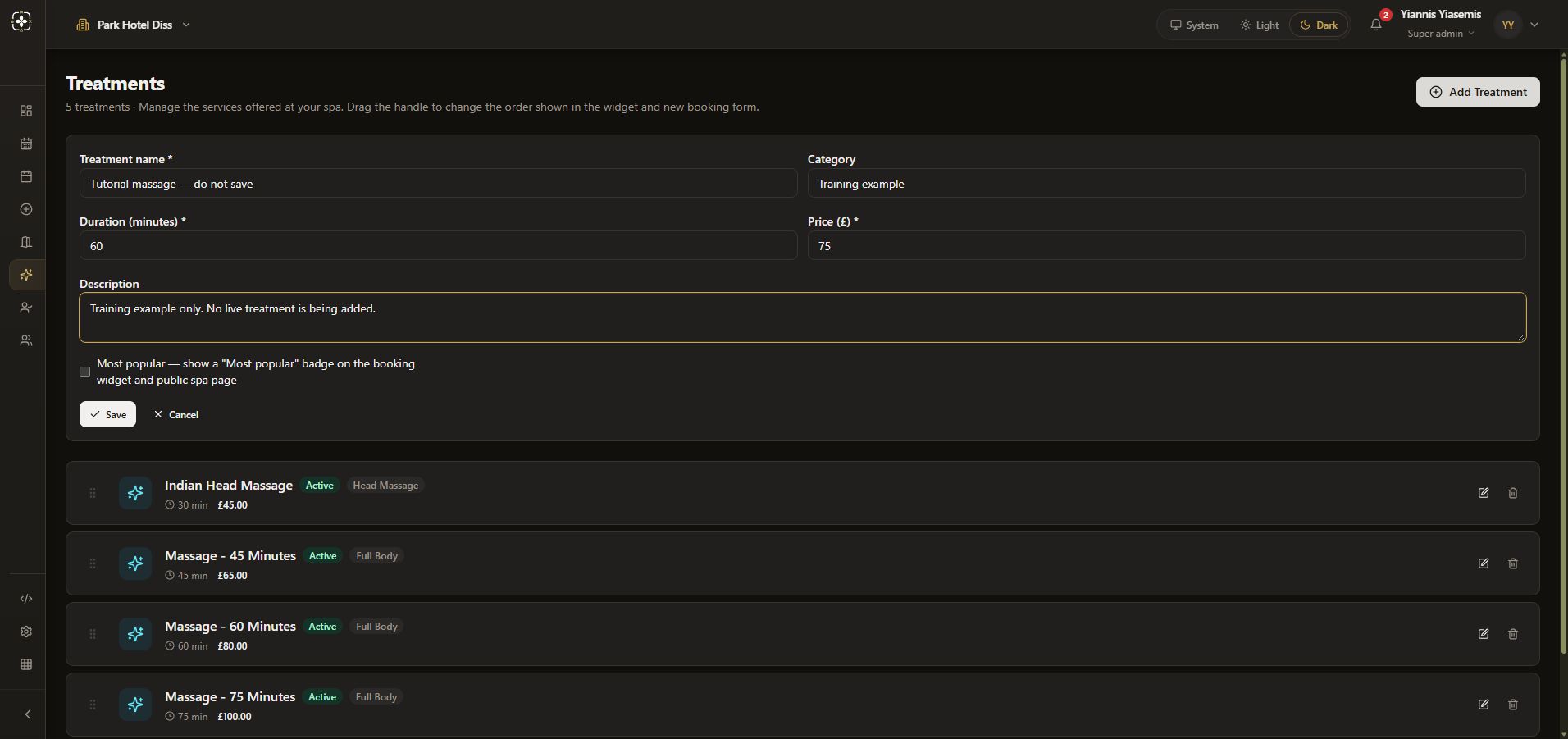Tick the Most popular checkbox
Viewport: 1568px width, 739px height.
tap(84, 372)
